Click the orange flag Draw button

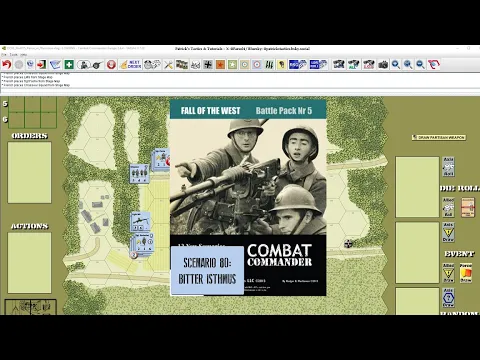click(466, 273)
